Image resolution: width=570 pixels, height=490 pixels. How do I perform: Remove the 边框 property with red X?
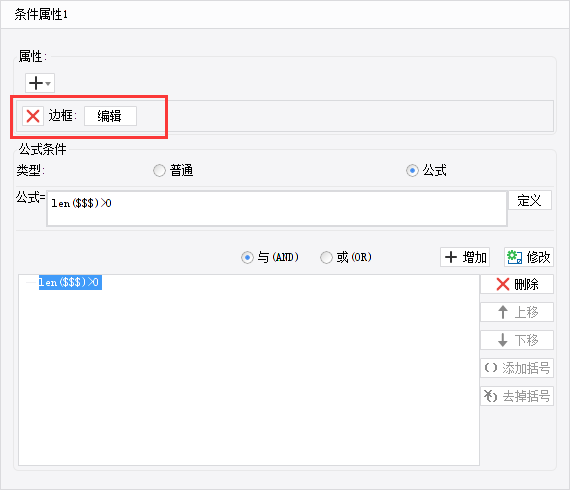(x=33, y=116)
